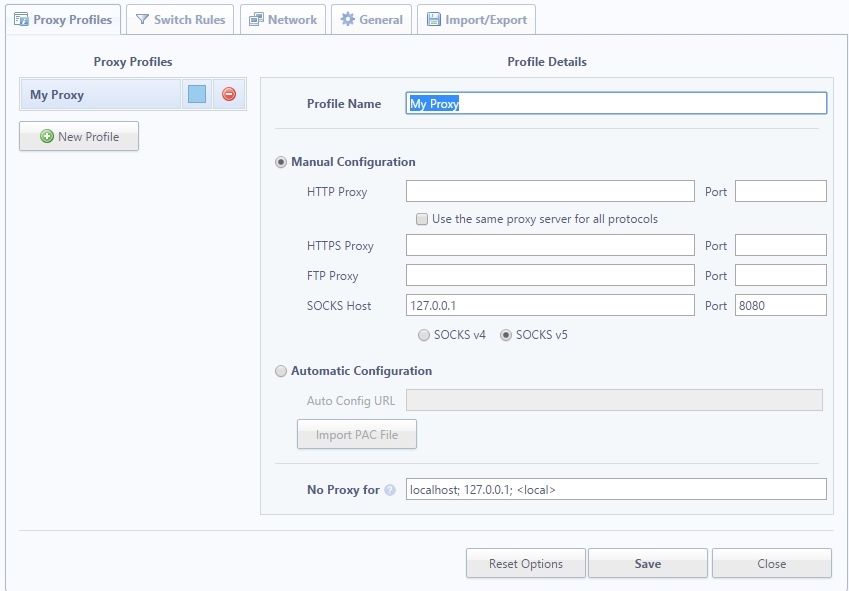The width and height of the screenshot is (849, 591).
Task: Open help via the question mark beside No Proxy for
Action: [x=391, y=489]
